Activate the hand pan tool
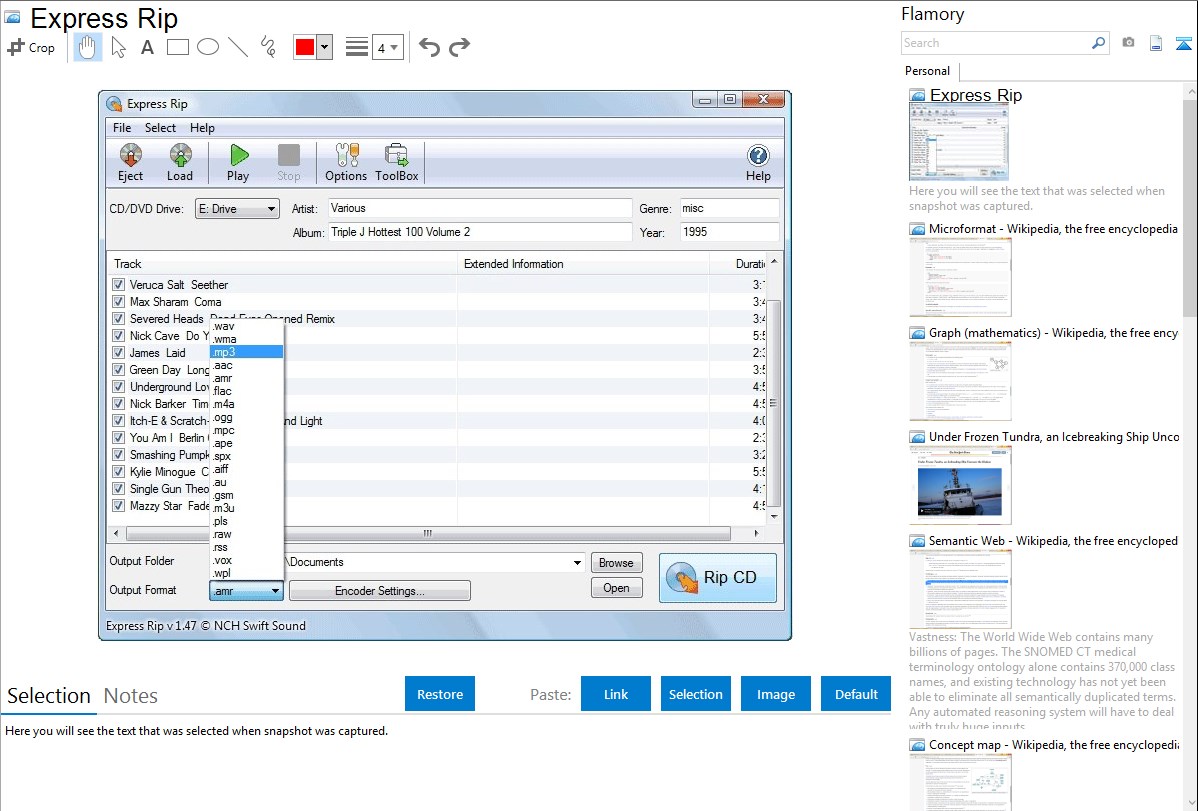 pos(87,47)
